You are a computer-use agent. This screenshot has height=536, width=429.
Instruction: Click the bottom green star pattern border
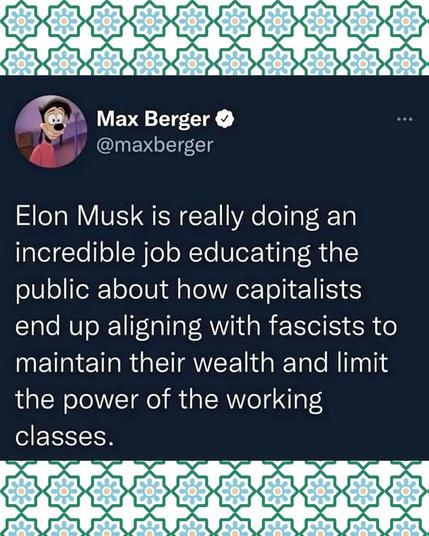pos(214,498)
